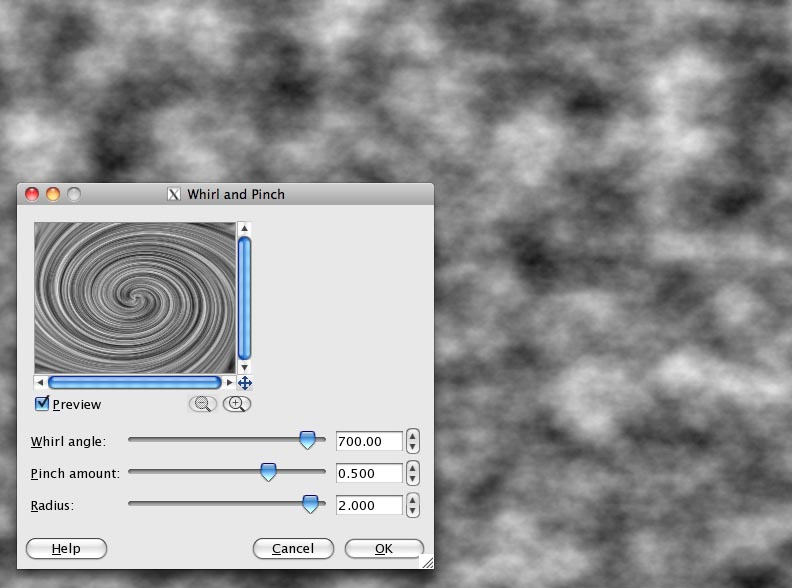The width and height of the screenshot is (792, 588).
Task: Click preview scroll down arrow
Action: 244,367
